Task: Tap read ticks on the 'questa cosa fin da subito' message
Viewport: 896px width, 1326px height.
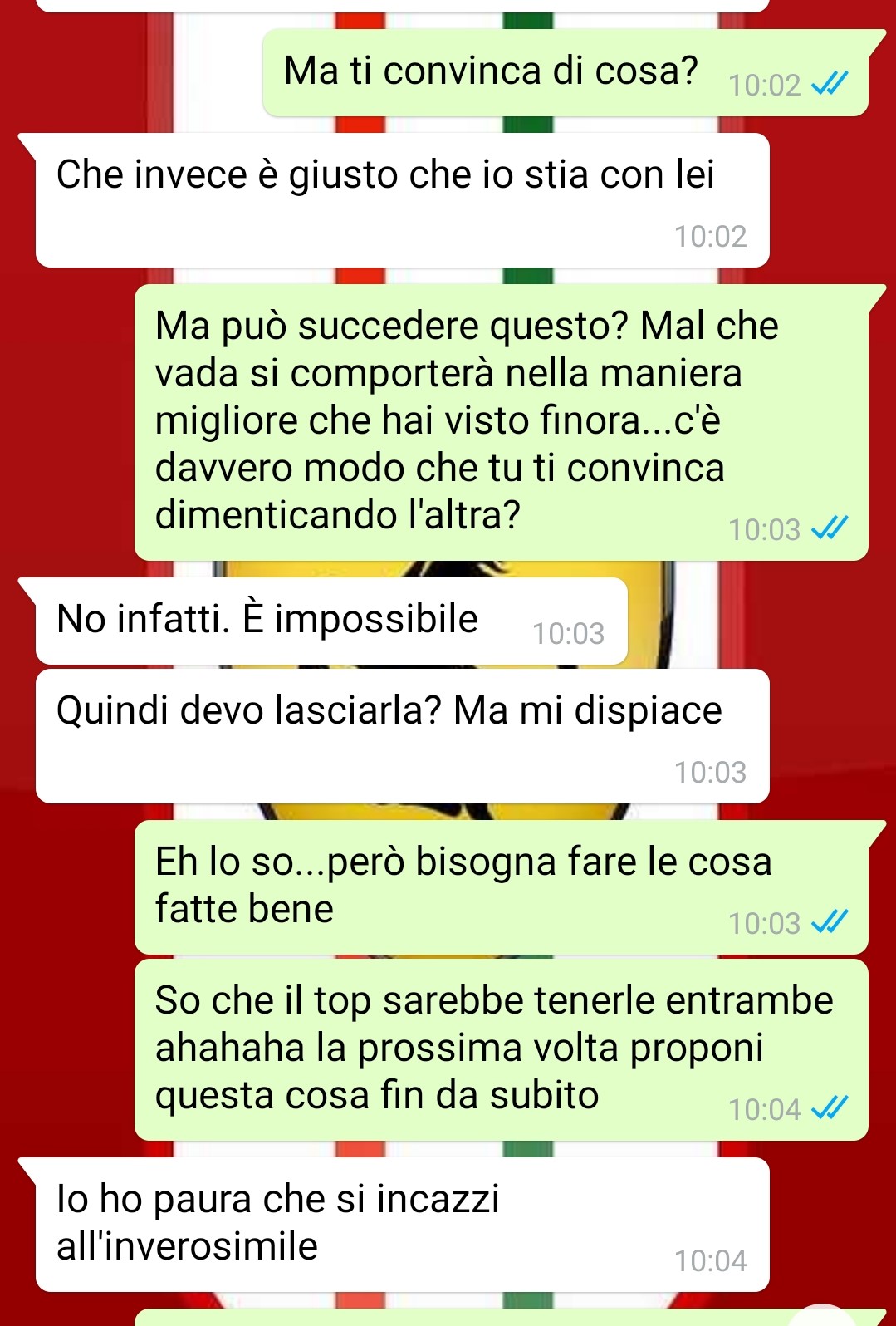Action: pos(829,1108)
